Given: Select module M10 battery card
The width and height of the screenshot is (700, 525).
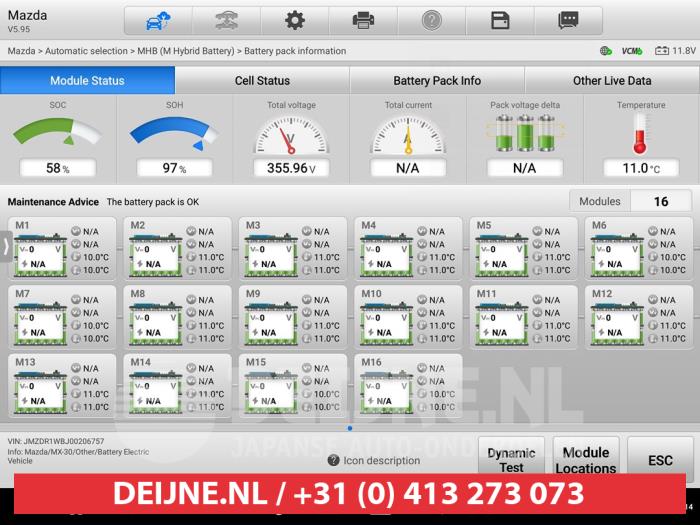Looking at the screenshot, I should tap(408, 317).
